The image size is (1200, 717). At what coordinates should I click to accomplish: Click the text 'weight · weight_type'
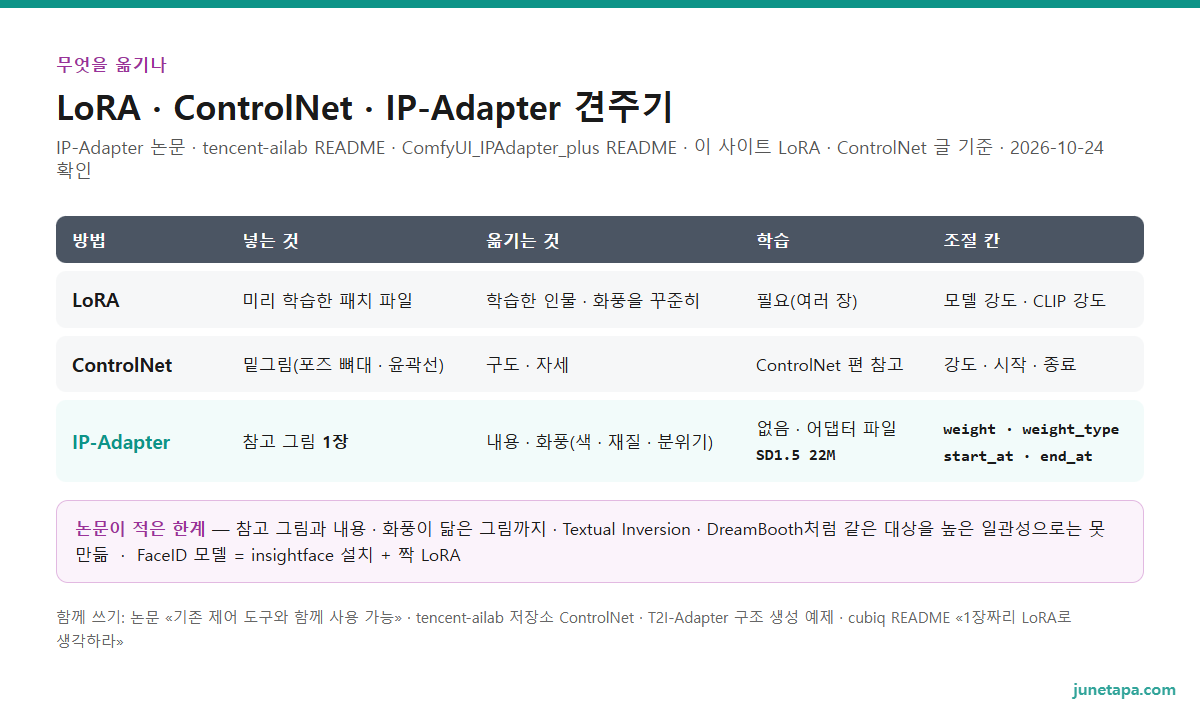1031,429
